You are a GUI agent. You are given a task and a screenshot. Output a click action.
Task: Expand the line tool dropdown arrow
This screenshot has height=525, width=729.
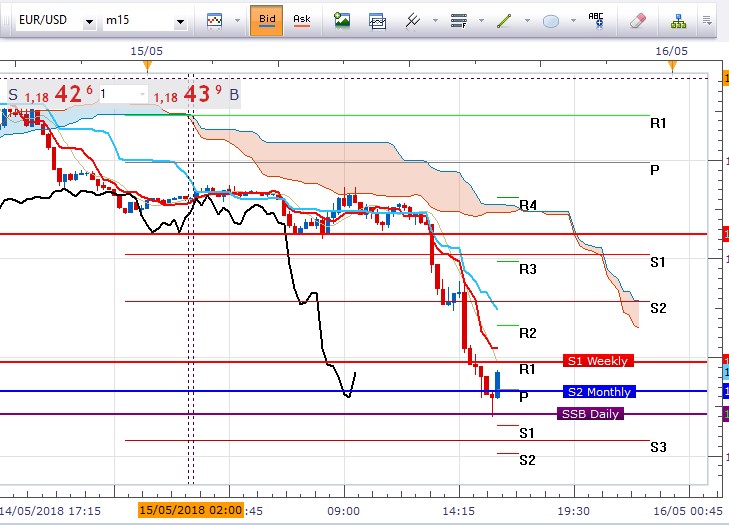click(527, 20)
